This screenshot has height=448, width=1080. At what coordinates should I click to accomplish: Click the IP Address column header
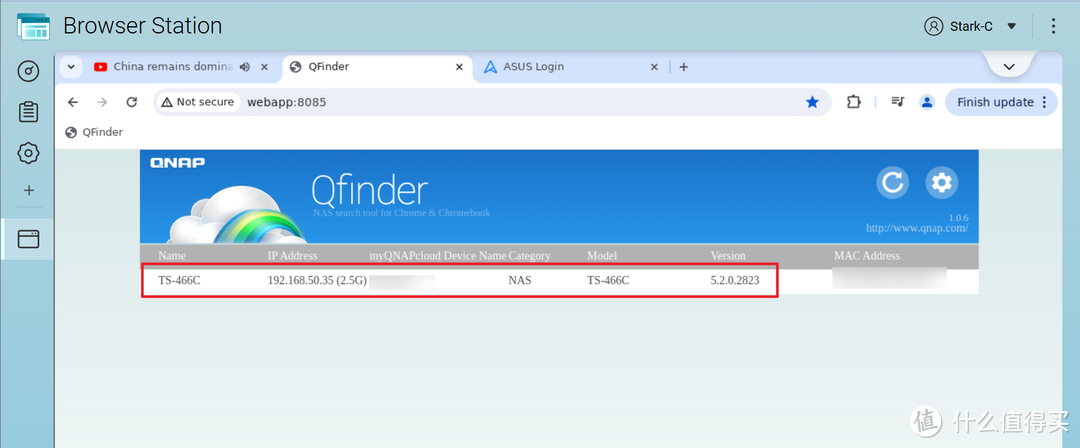click(293, 256)
